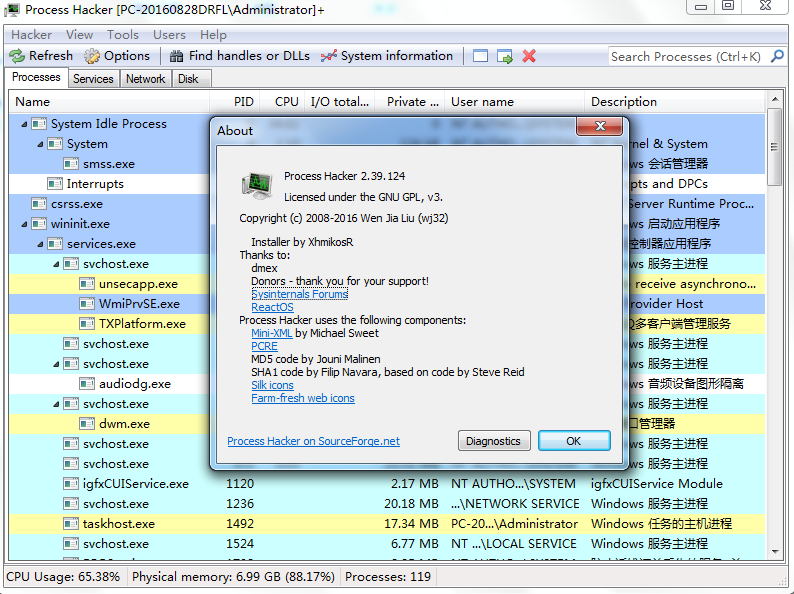Sort by the Description column header
Image resolution: width=794 pixels, height=594 pixels.
[x=675, y=102]
